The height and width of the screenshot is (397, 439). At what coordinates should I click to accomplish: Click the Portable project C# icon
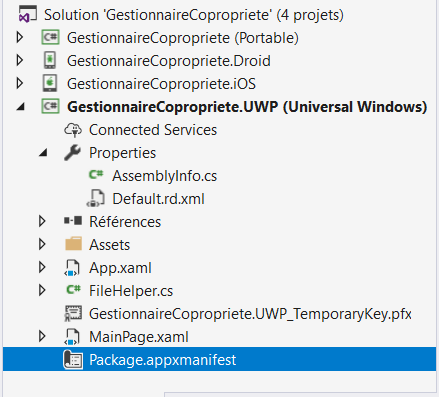50,37
